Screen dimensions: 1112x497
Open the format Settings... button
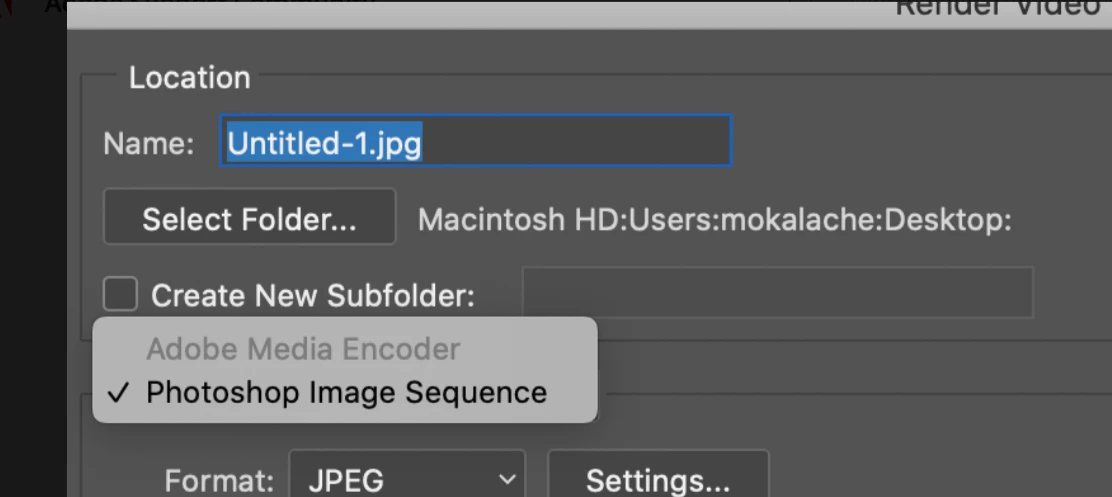coord(658,476)
